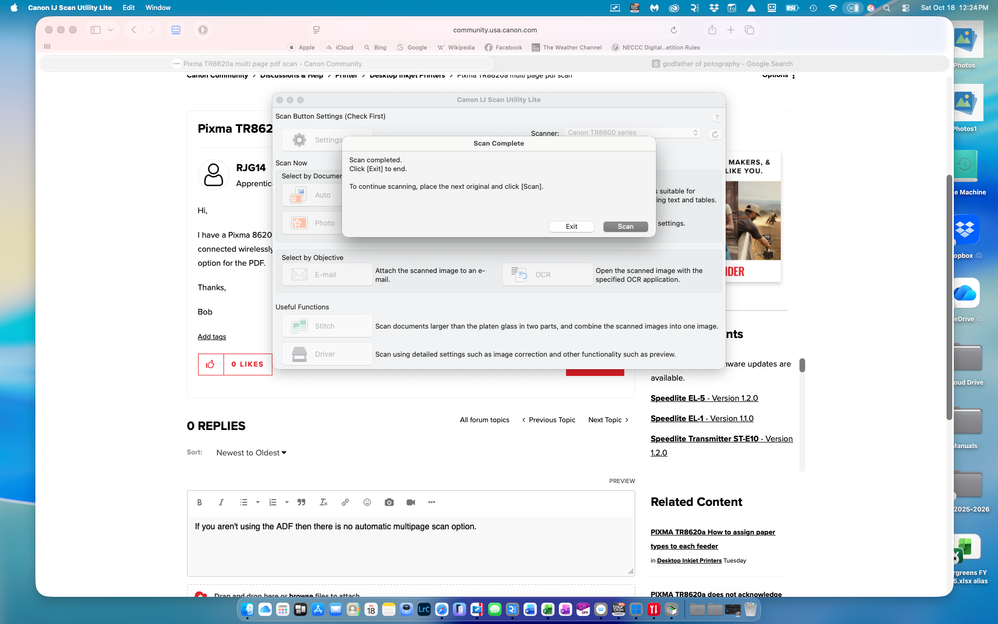Open the Edit menu in menu bar
The image size is (998, 624).
pyautogui.click(x=129, y=7)
